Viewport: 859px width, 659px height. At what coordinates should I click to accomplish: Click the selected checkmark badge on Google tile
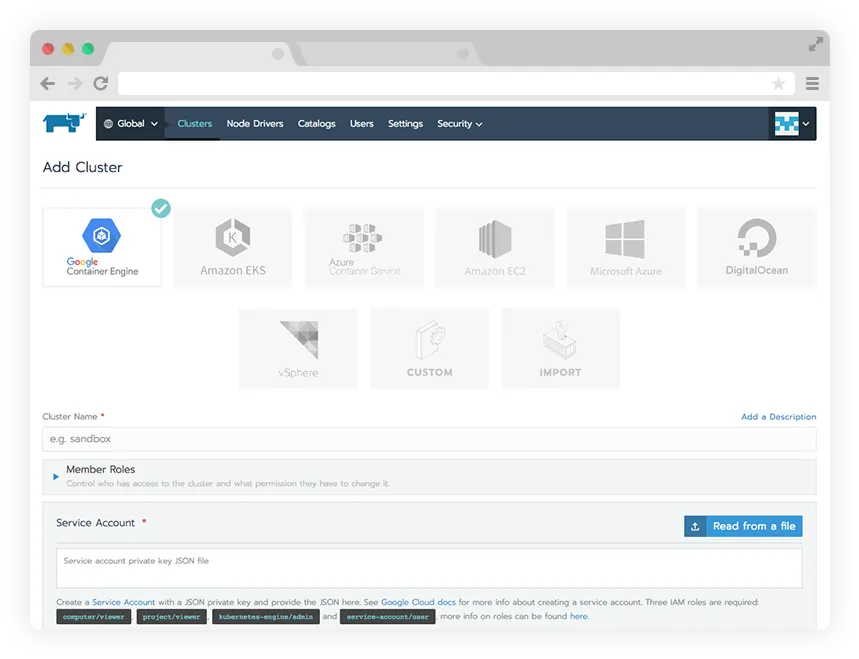161,208
